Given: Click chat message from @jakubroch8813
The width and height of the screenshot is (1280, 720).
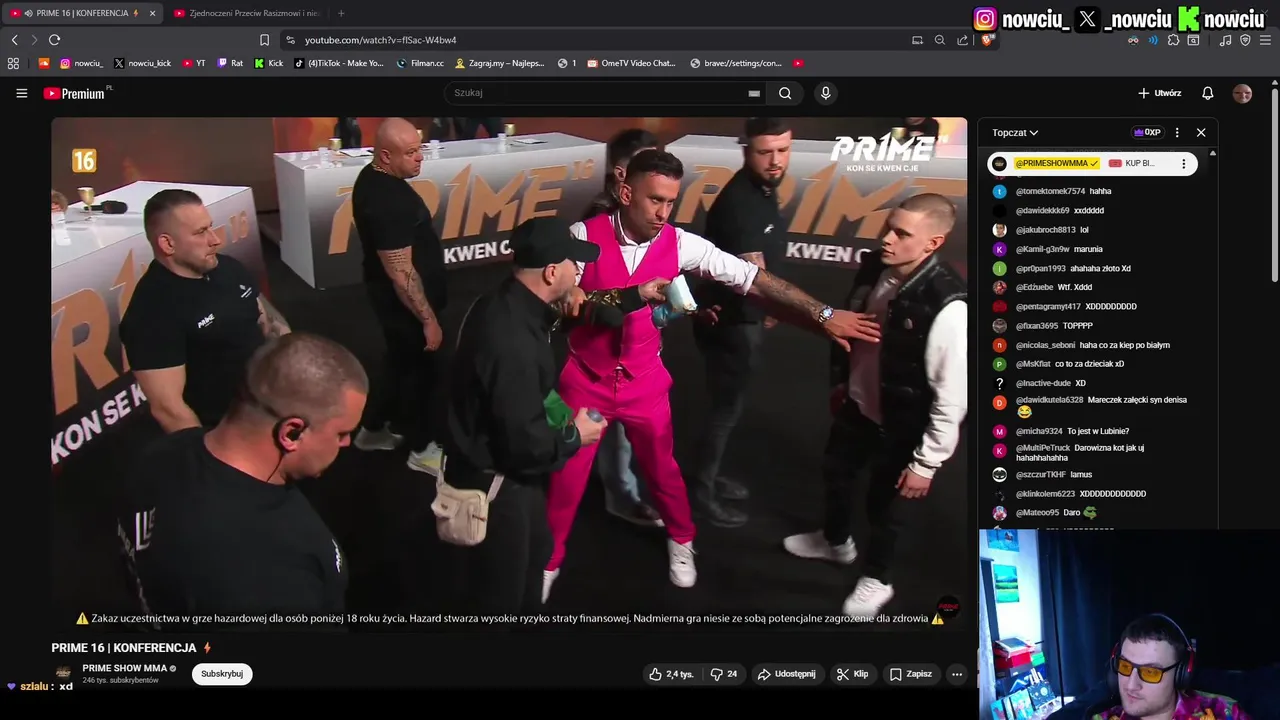Looking at the screenshot, I should 1052,230.
